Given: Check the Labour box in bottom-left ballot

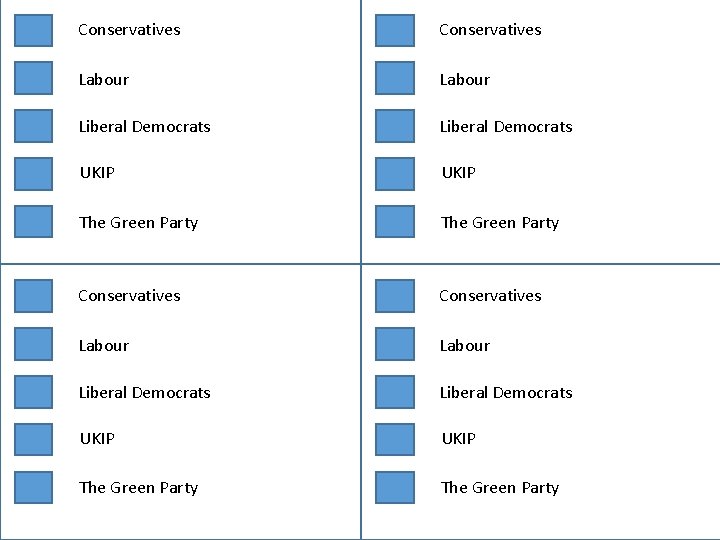Looking at the screenshot, I should (x=34, y=344).
